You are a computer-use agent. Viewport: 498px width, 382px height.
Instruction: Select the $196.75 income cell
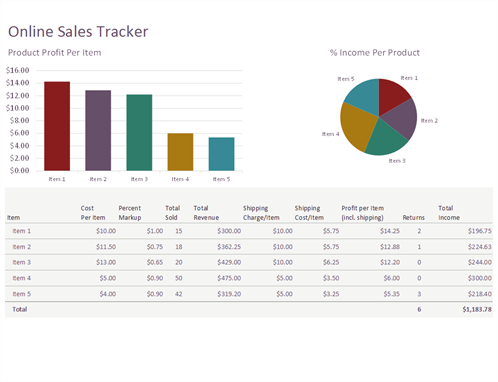[x=480, y=231]
